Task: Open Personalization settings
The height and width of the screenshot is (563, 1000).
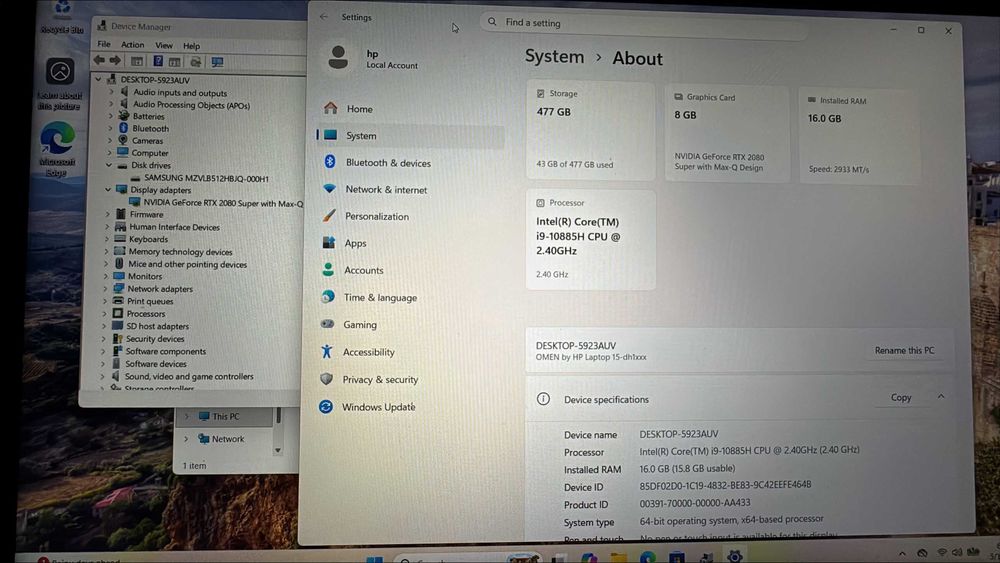Action: (377, 216)
